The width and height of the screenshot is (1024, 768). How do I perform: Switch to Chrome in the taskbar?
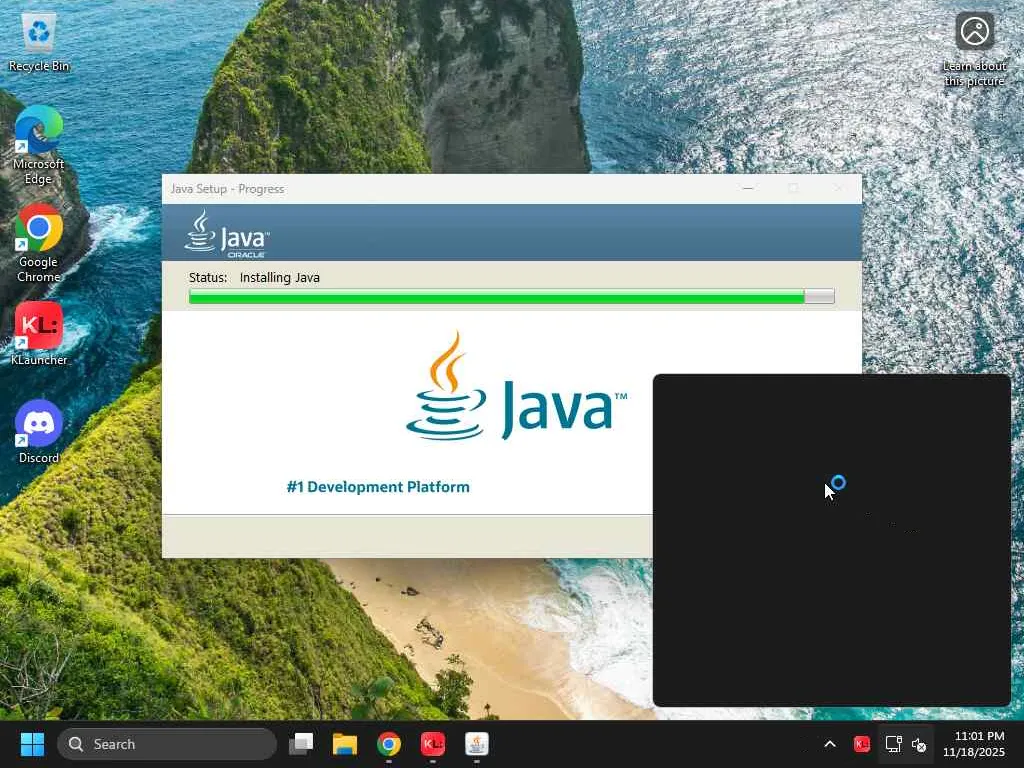pyautogui.click(x=389, y=744)
